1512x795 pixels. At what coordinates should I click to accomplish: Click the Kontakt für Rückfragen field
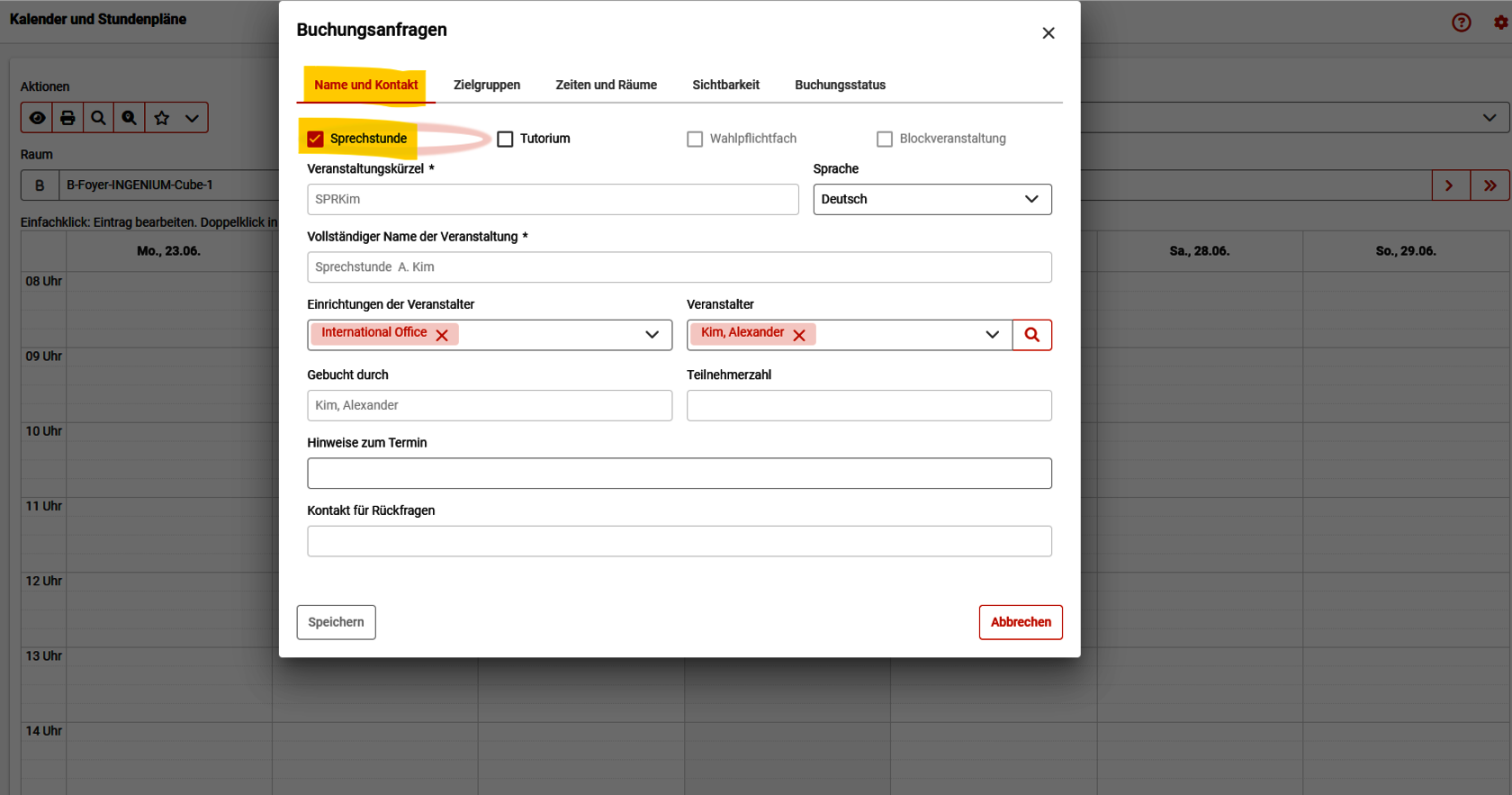pos(679,541)
